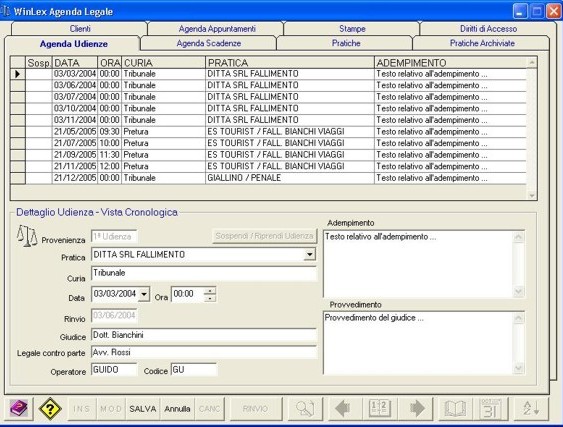Click the Curia input field
The height and width of the screenshot is (427, 563).
204,273
